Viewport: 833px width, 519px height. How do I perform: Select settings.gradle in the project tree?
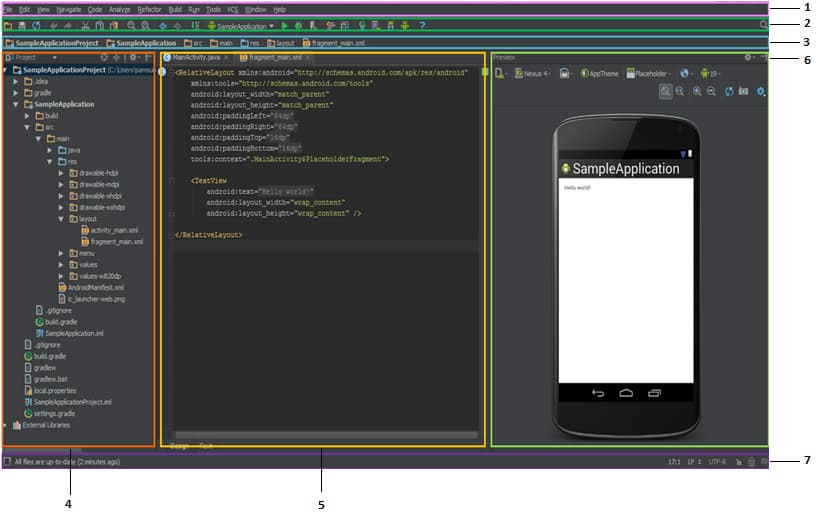coord(49,414)
